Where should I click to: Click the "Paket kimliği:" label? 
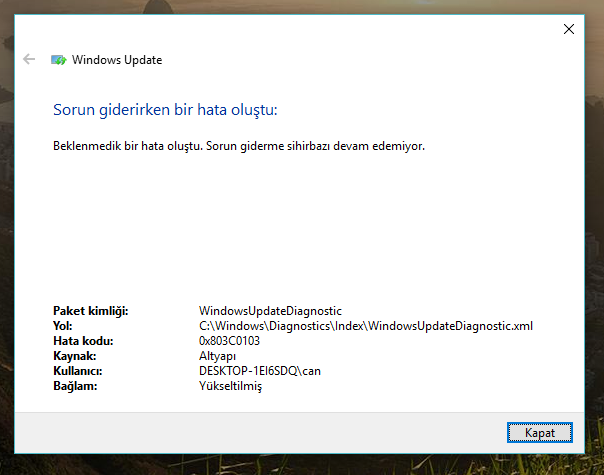pyautogui.click(x=91, y=311)
